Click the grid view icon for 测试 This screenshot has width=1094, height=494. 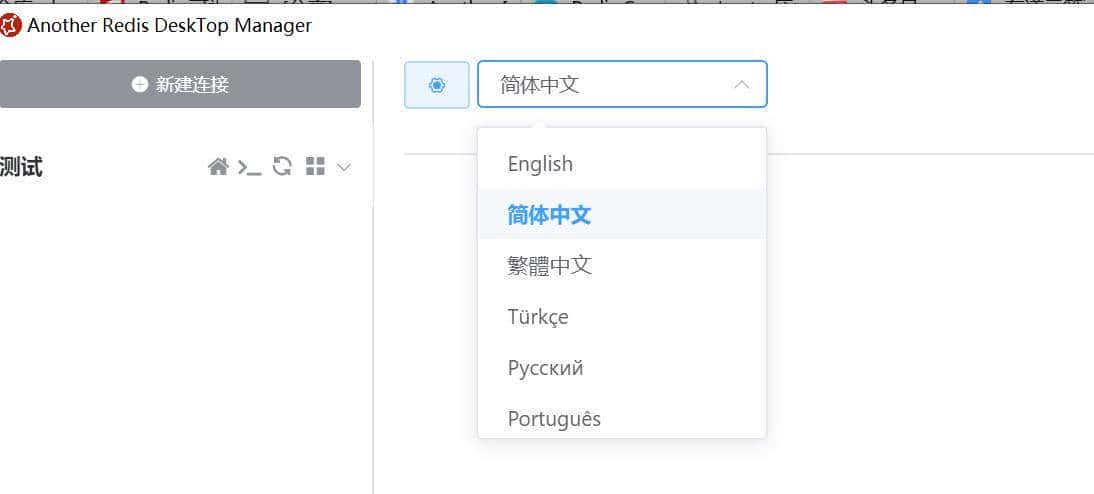[x=315, y=166]
